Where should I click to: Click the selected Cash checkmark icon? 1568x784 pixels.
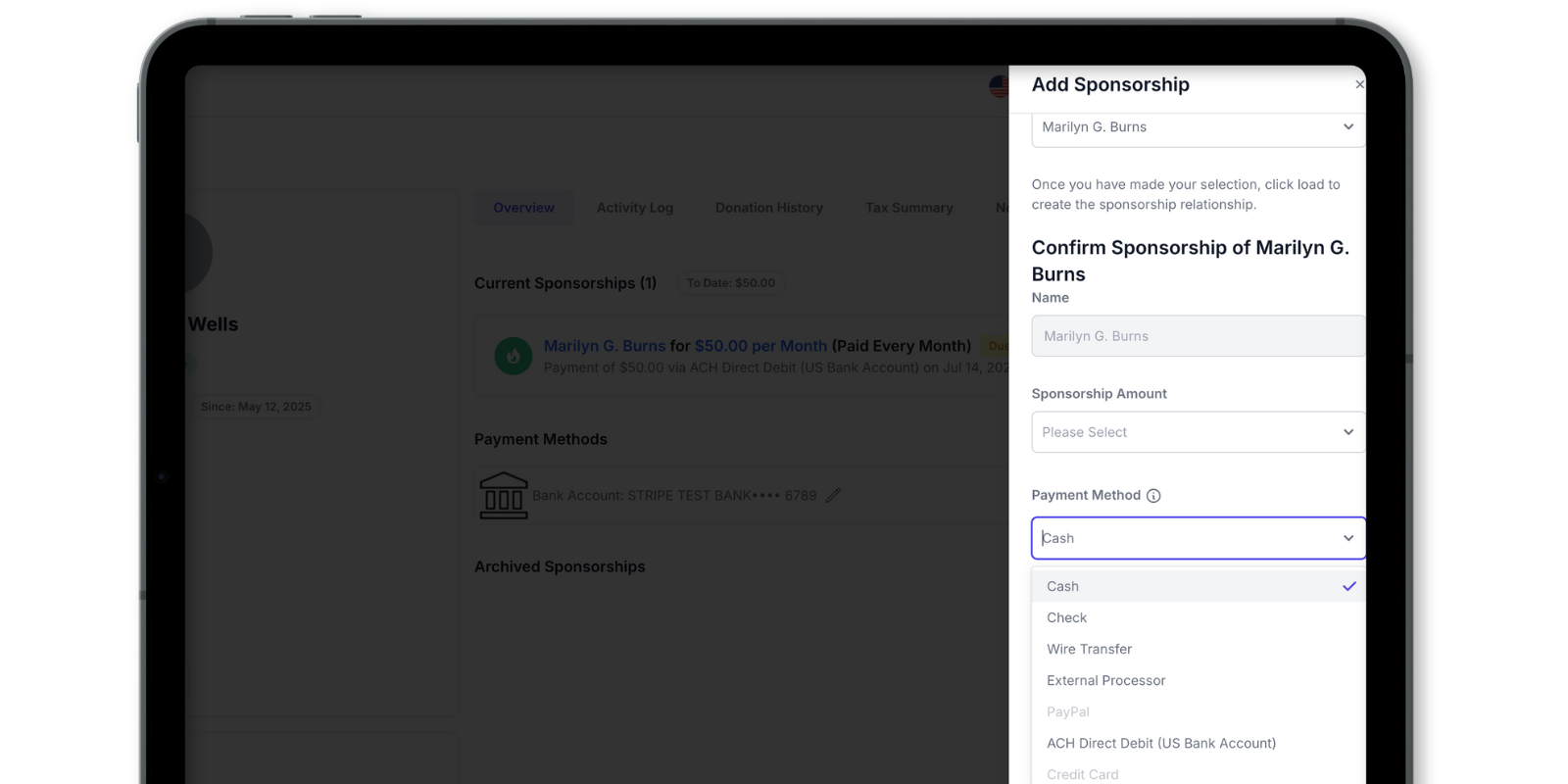(1349, 586)
